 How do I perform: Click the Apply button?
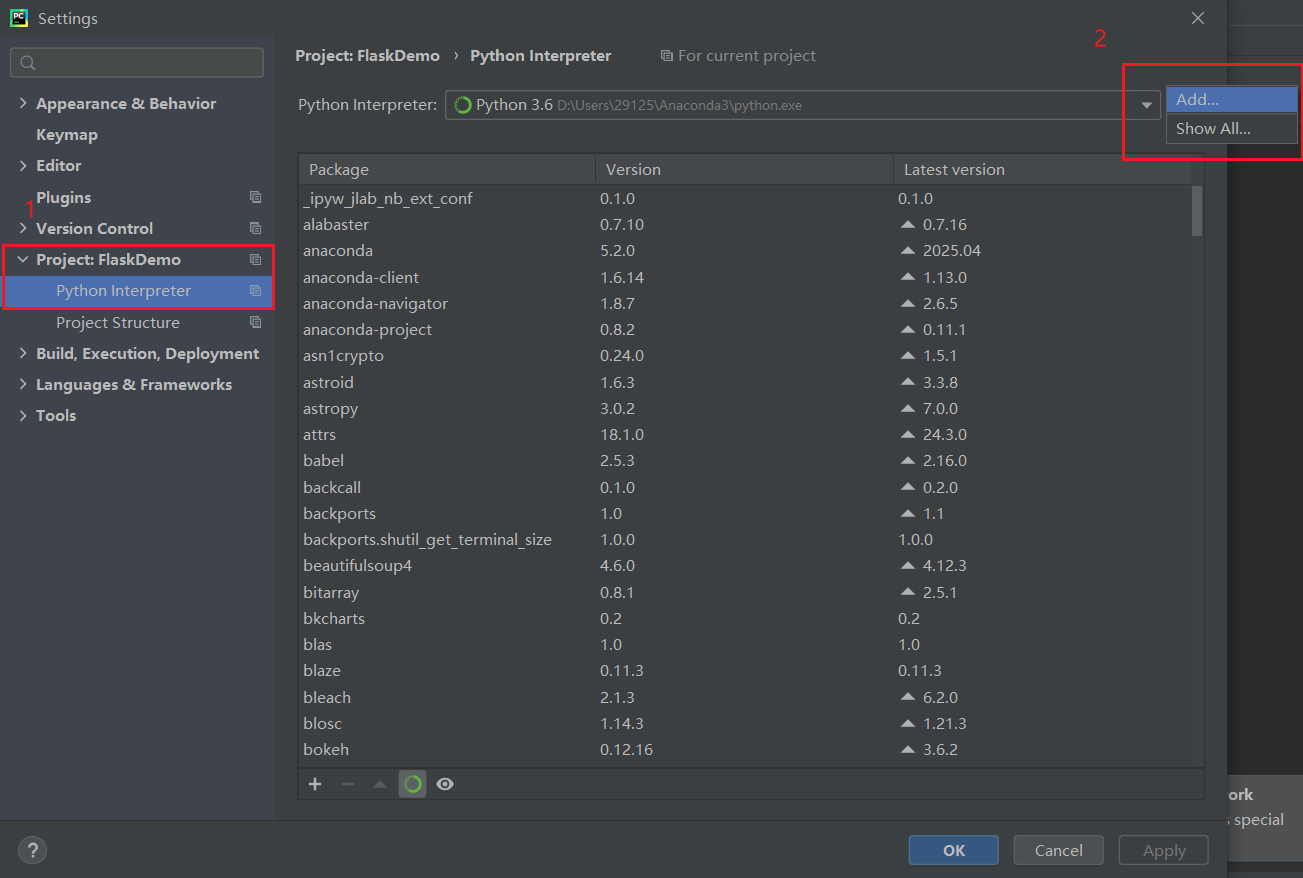pyautogui.click(x=1164, y=850)
